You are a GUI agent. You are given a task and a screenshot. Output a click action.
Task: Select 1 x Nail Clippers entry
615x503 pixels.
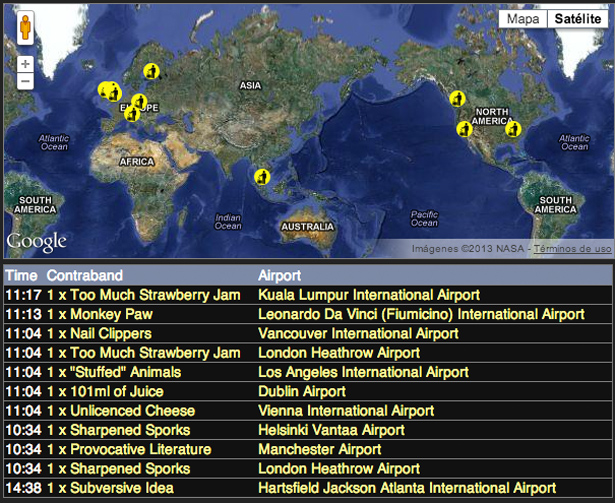click(99, 334)
